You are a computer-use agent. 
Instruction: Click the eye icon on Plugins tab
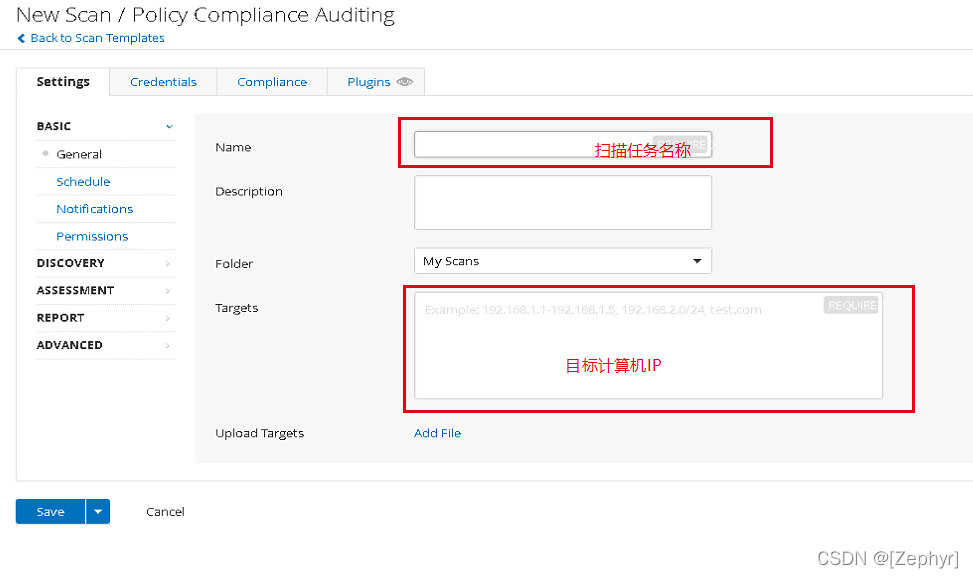(x=405, y=82)
